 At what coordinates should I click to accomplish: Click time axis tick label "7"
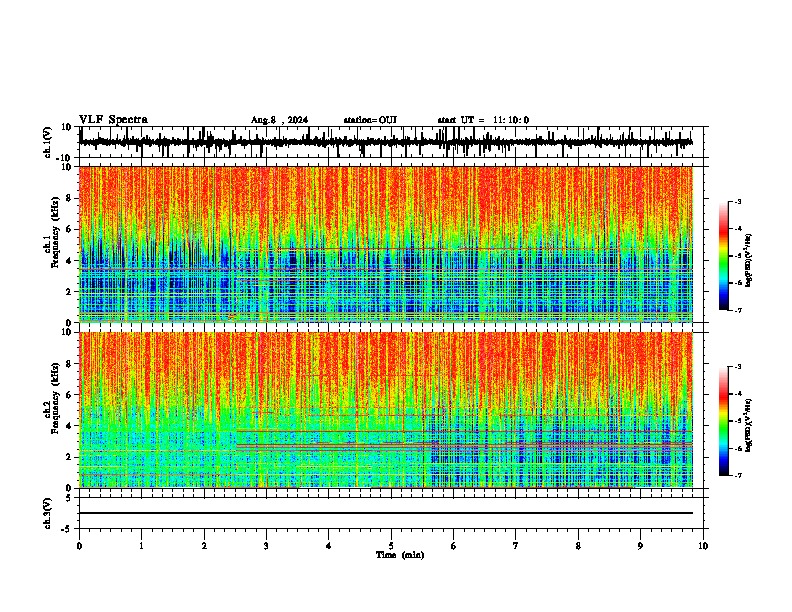click(516, 546)
